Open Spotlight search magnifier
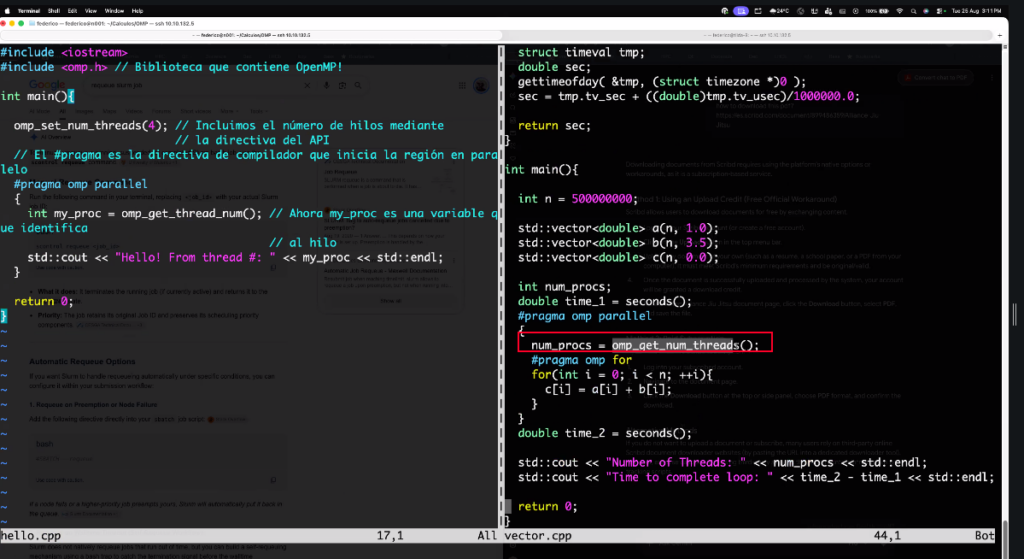Screen dimensions: 1024x559 (x=914, y=10)
